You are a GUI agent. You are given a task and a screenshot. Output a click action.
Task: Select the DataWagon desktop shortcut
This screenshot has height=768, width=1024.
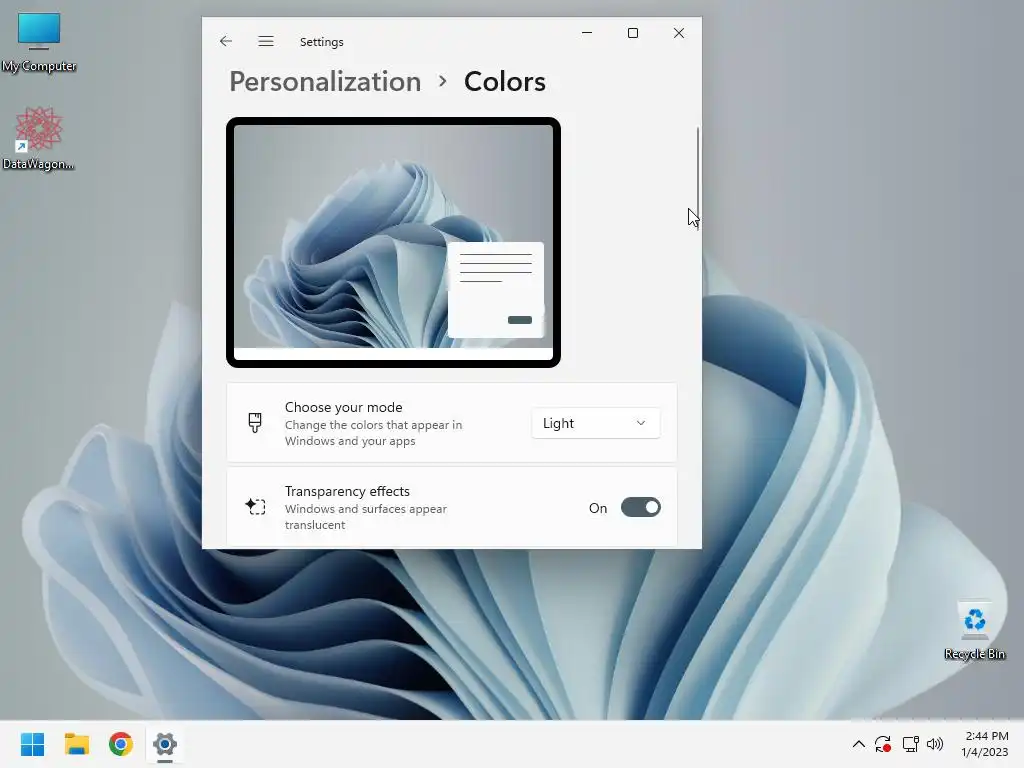(39, 138)
